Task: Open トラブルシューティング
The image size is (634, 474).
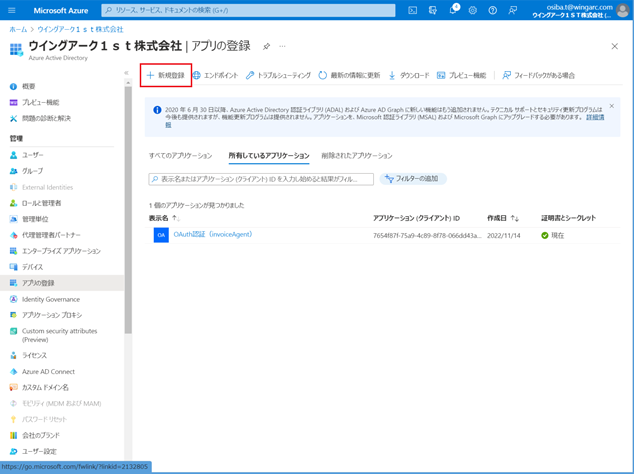Action: pyautogui.click(x=278, y=75)
